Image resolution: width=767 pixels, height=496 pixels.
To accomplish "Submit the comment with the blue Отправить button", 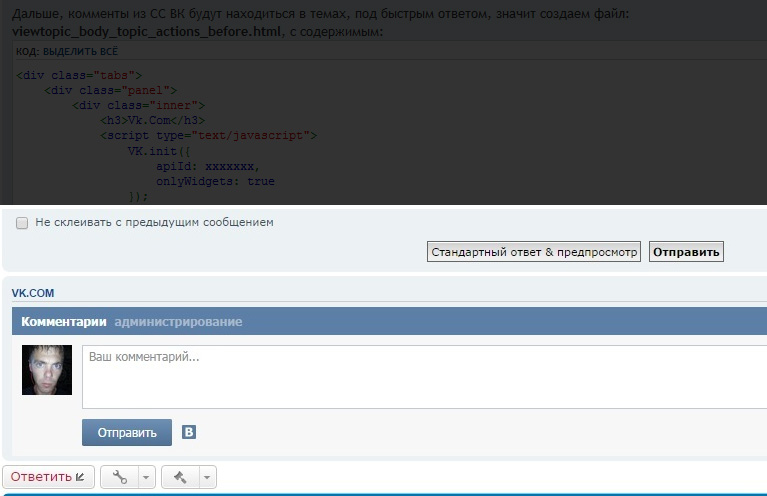I will [x=127, y=433].
